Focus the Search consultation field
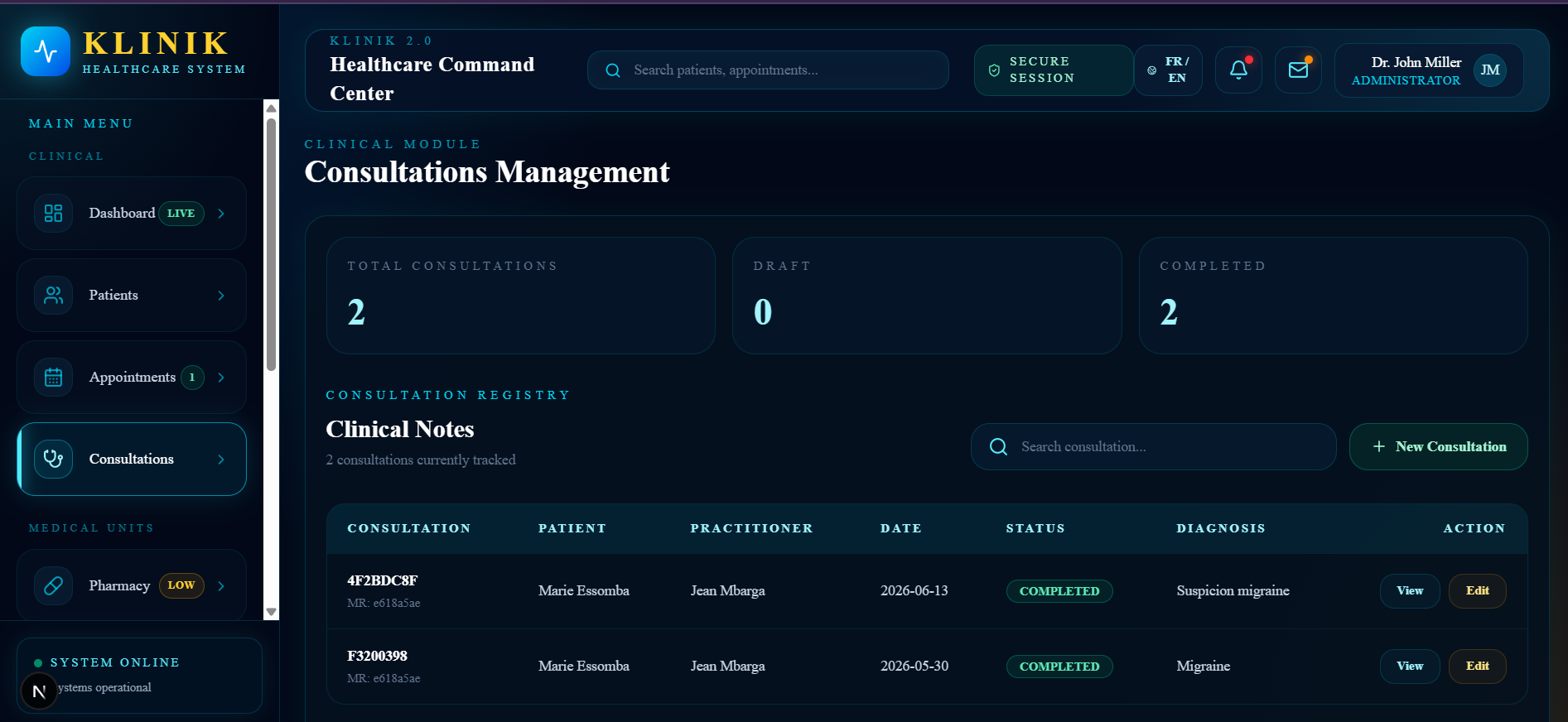1568x722 pixels. click(1153, 447)
